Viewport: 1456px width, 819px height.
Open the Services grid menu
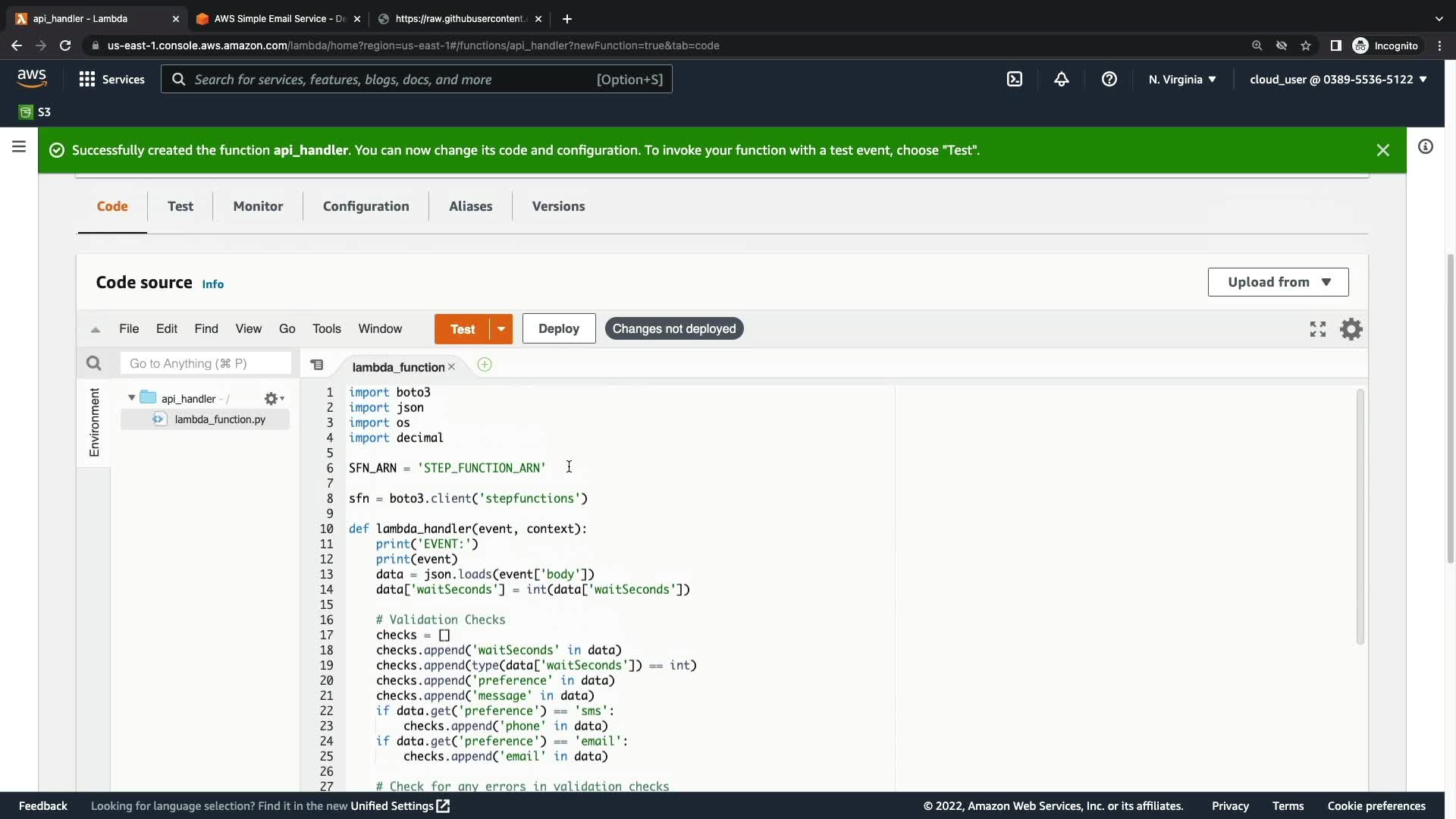coord(111,79)
